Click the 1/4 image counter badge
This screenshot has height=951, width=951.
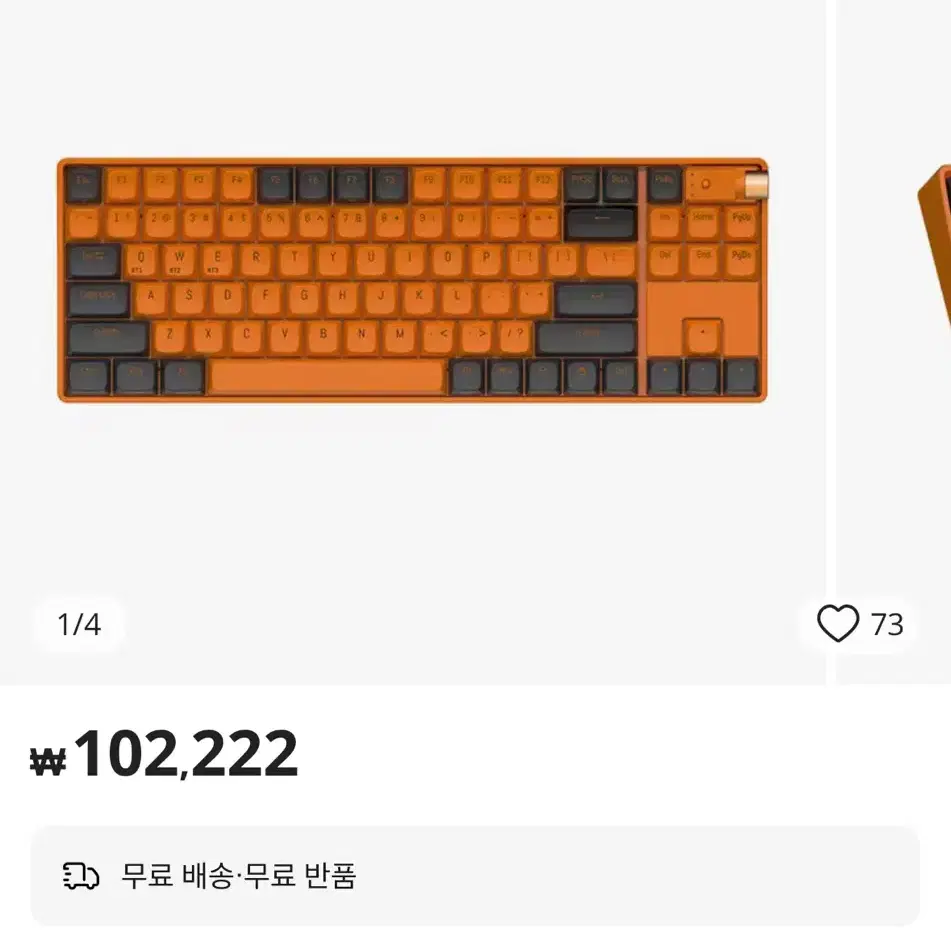click(79, 624)
